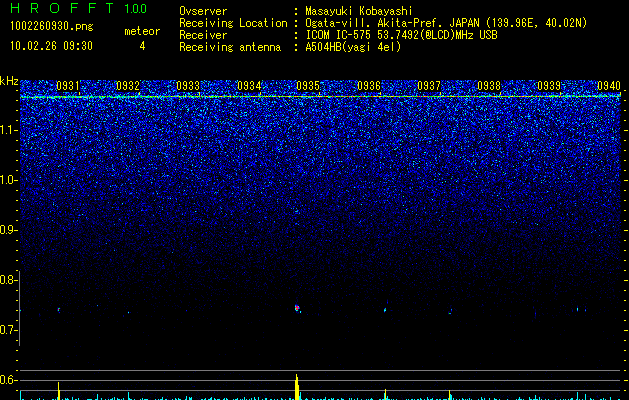Click the tall yellow power spike at 0935
Image resolution: width=629 pixels, height=400 pixels.
pyautogui.click(x=297, y=387)
